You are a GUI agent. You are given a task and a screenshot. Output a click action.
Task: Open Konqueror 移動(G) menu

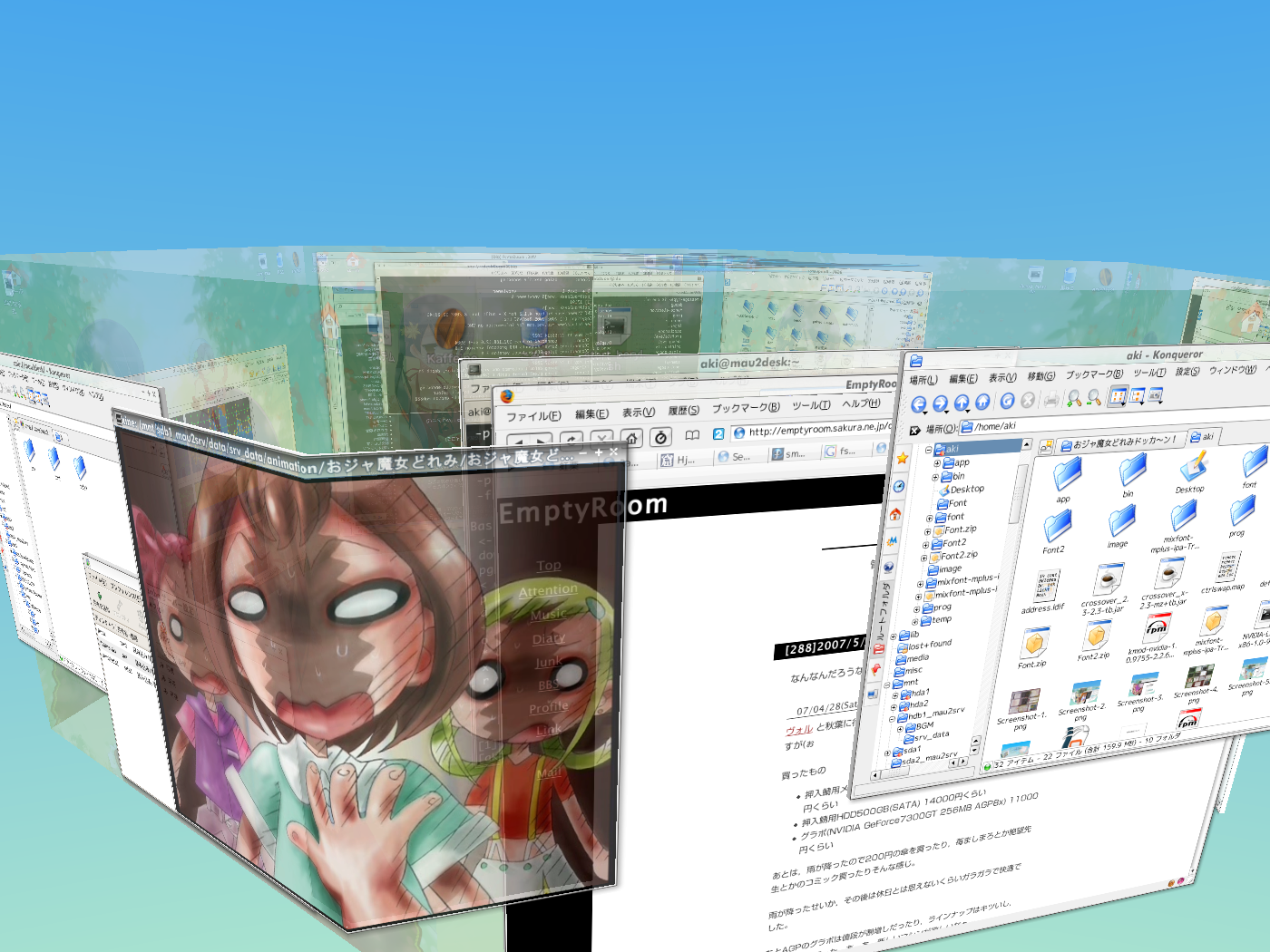tap(1040, 376)
